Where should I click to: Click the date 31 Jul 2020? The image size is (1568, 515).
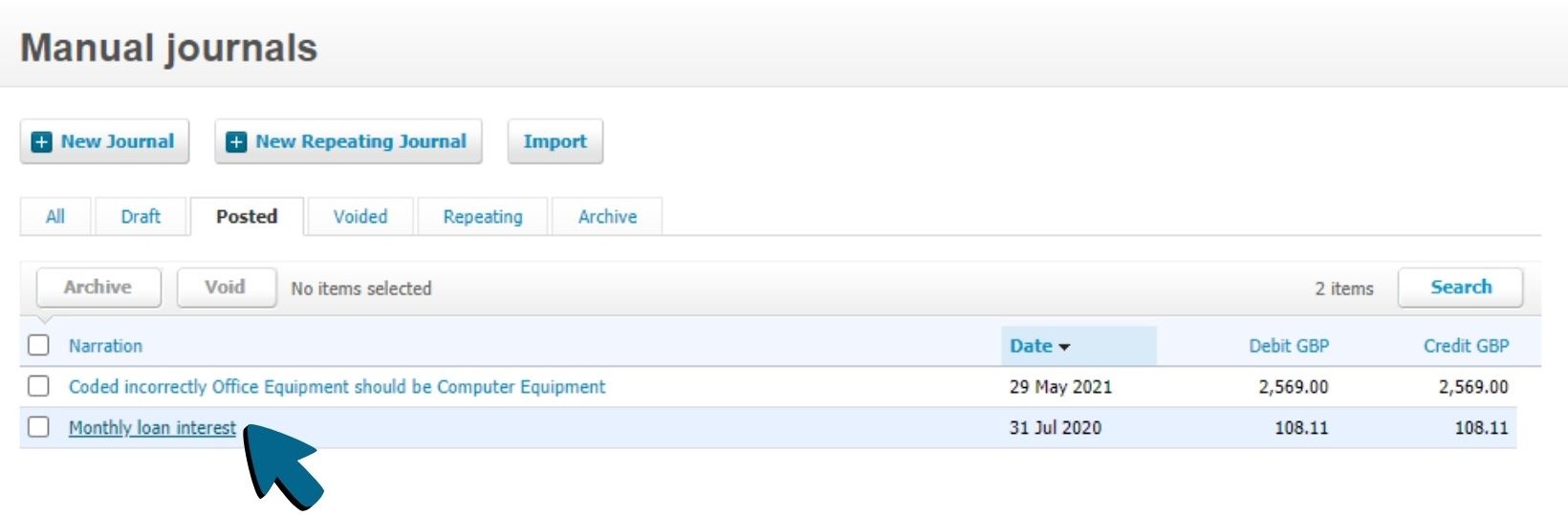[1056, 428]
